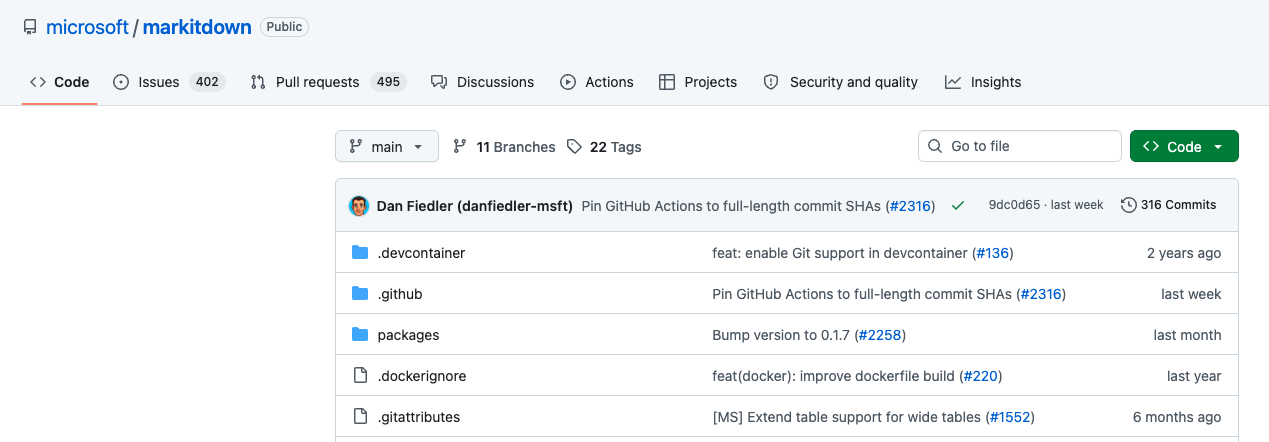The image size is (1269, 442).
Task: Open Dan Fiedler (danfiedler-msft) author link
Action: click(x=475, y=206)
